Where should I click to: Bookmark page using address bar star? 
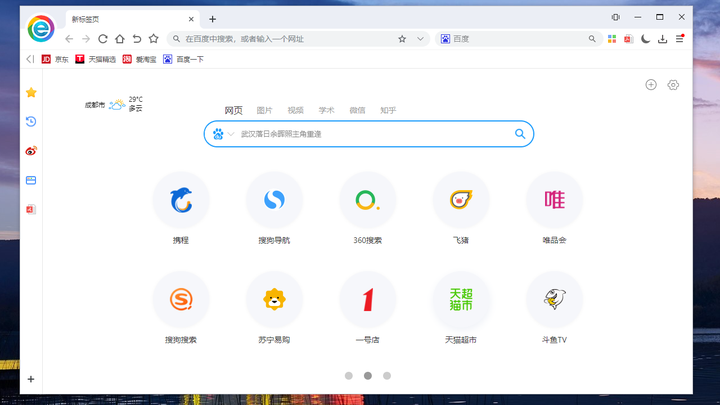(x=402, y=39)
